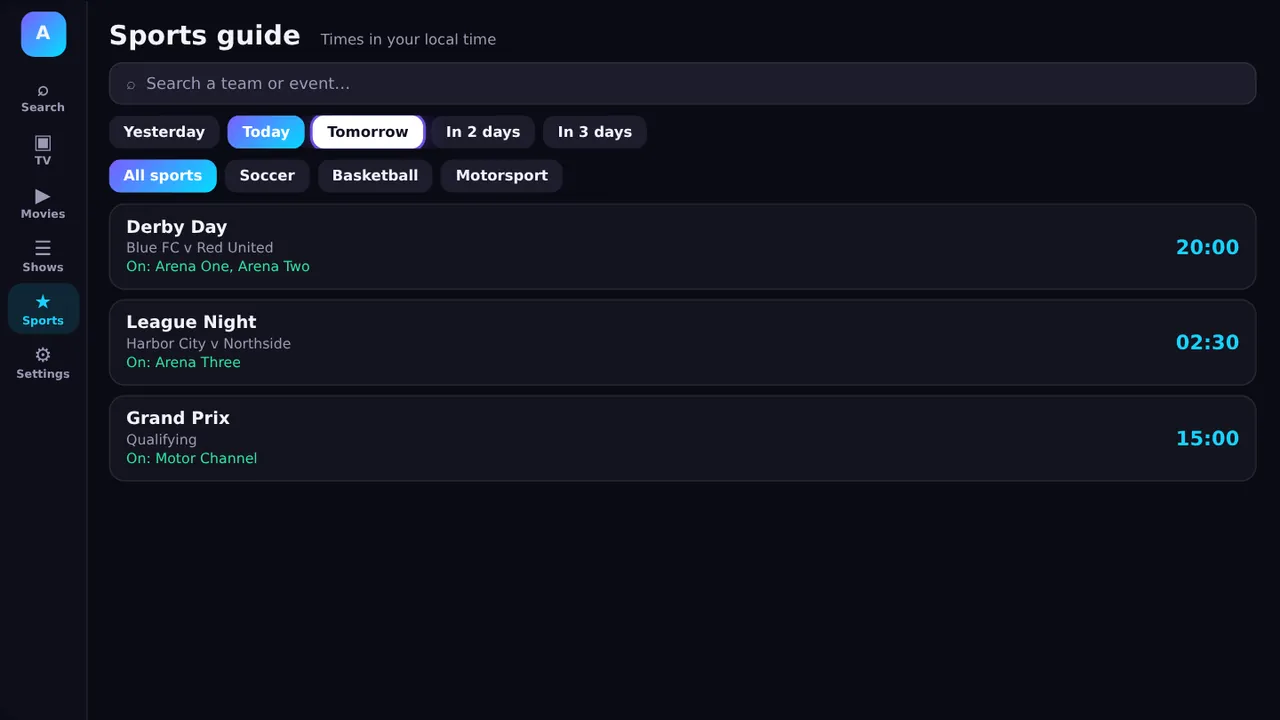Viewport: 1280px width, 720px height.
Task: Click the 20:00 start time
Action: pos(1207,247)
